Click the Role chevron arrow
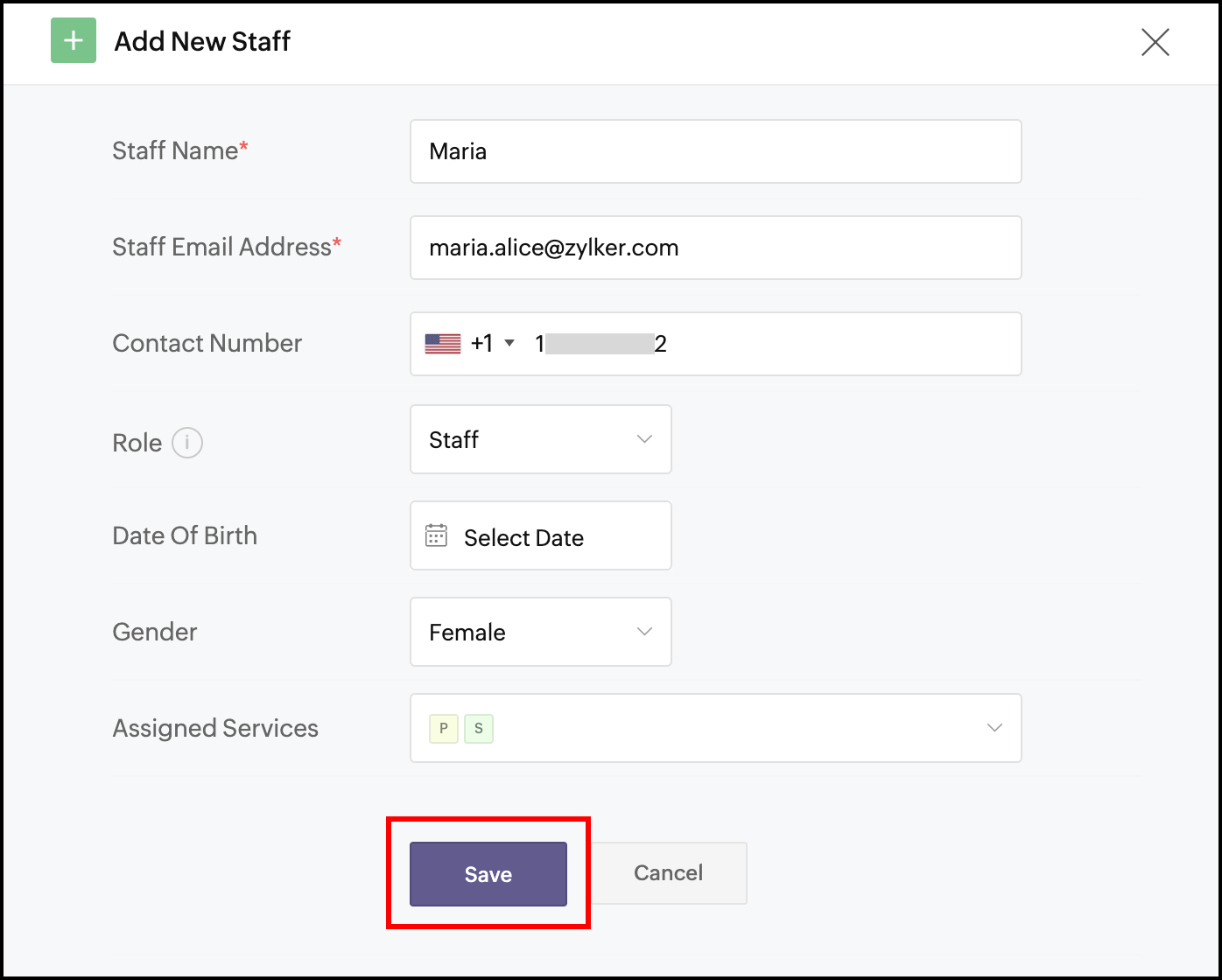Image resolution: width=1222 pixels, height=980 pixels. point(645,439)
